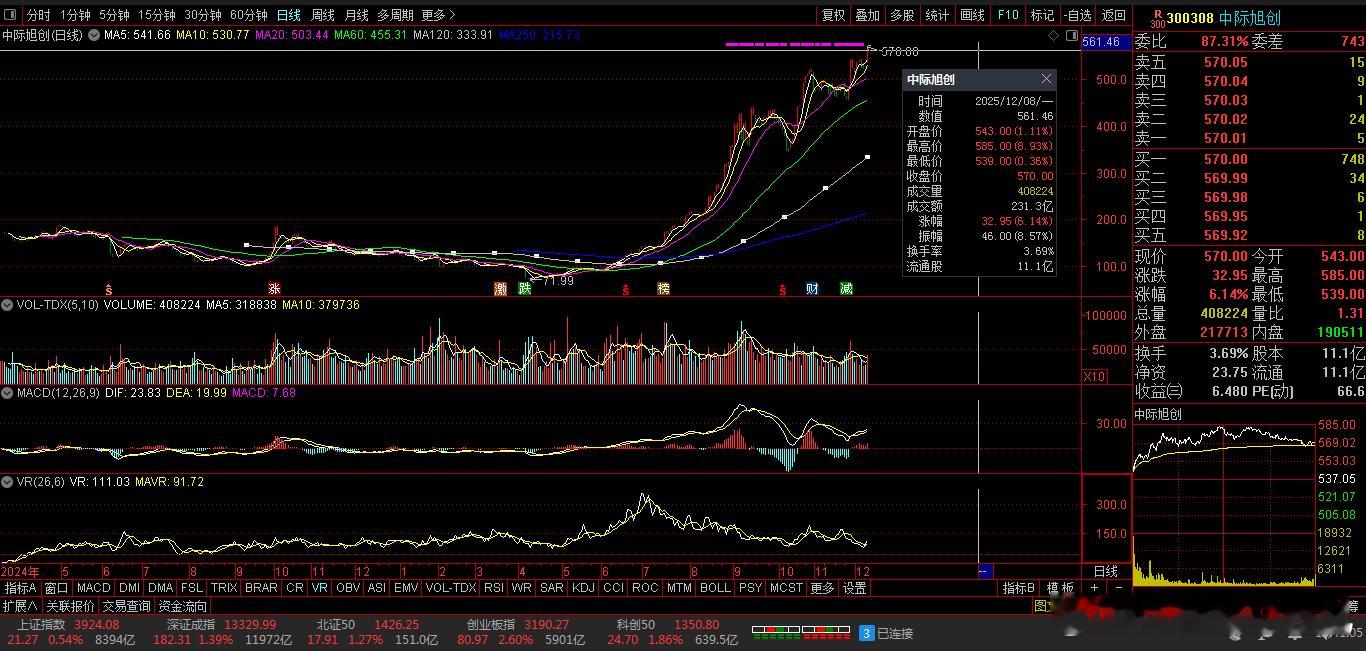Click the 榜 marker icon
This screenshot has height=651, width=1366.
coord(662,289)
